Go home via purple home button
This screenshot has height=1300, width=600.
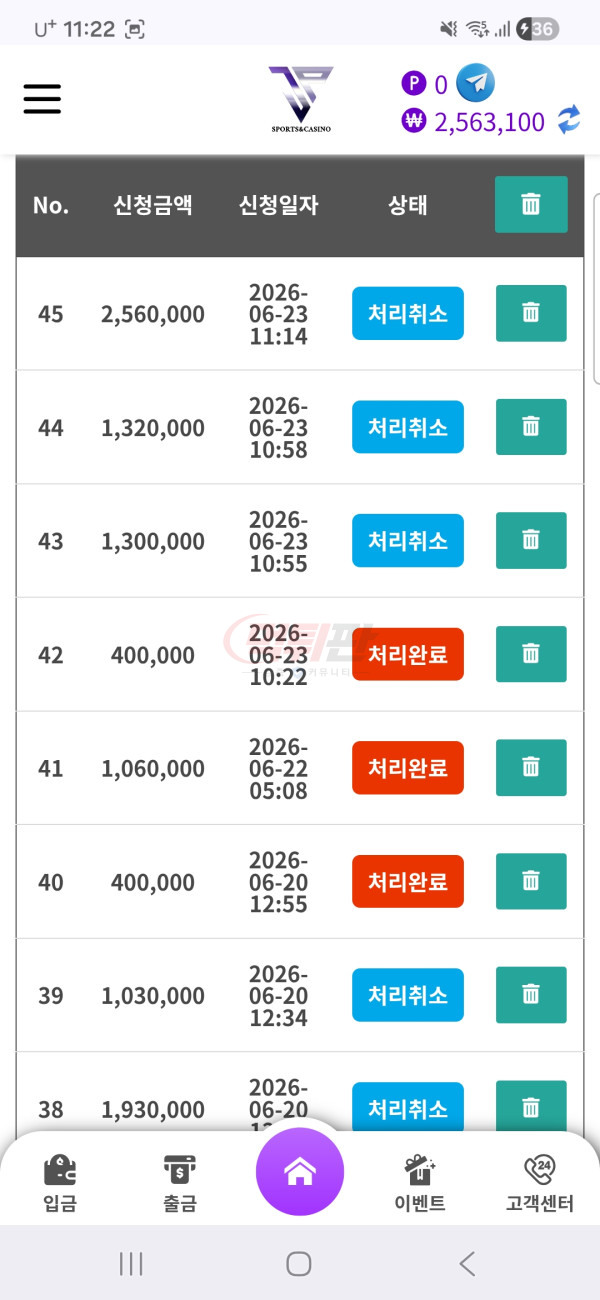(300, 1172)
